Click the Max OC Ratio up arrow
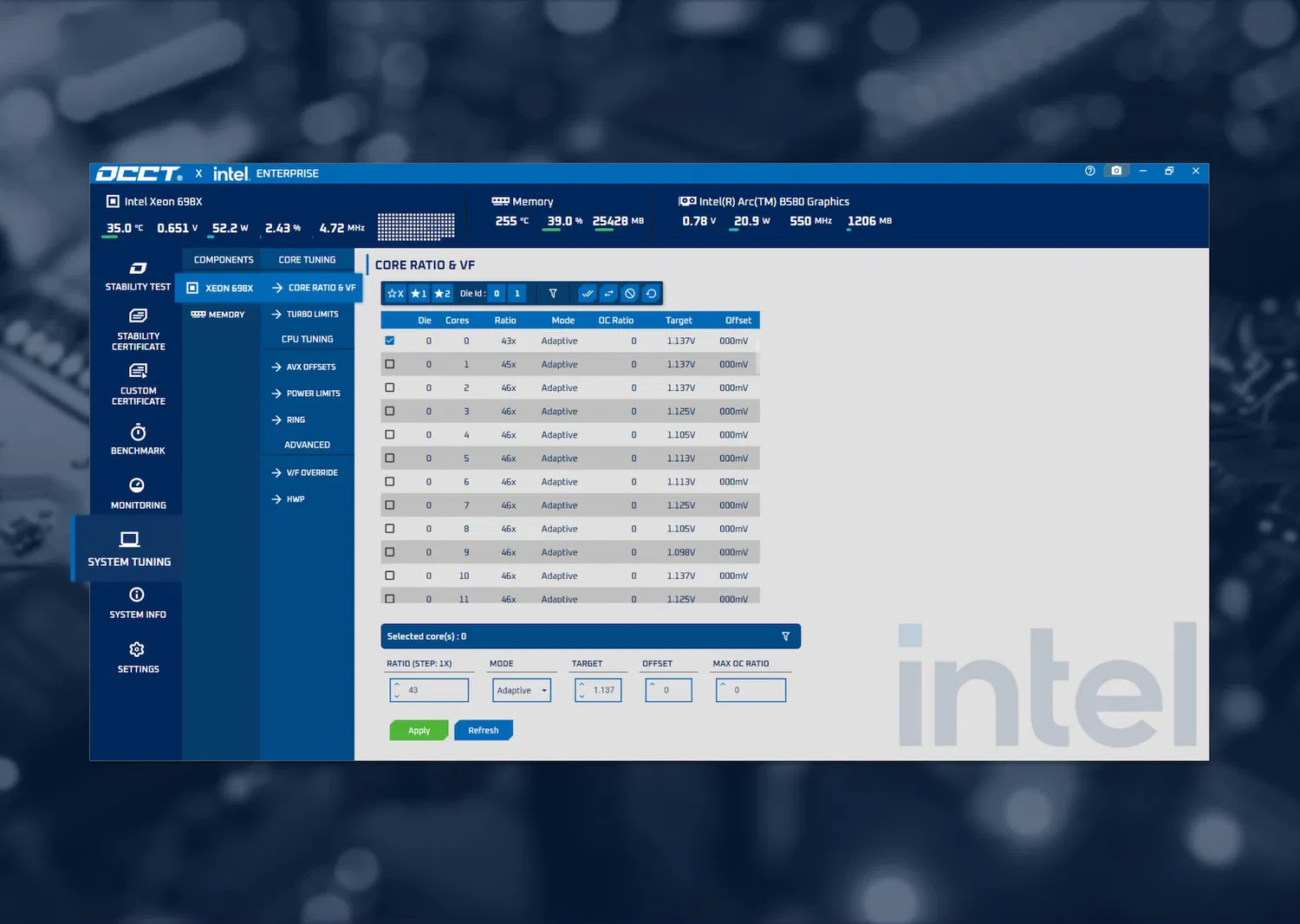 pos(723,685)
